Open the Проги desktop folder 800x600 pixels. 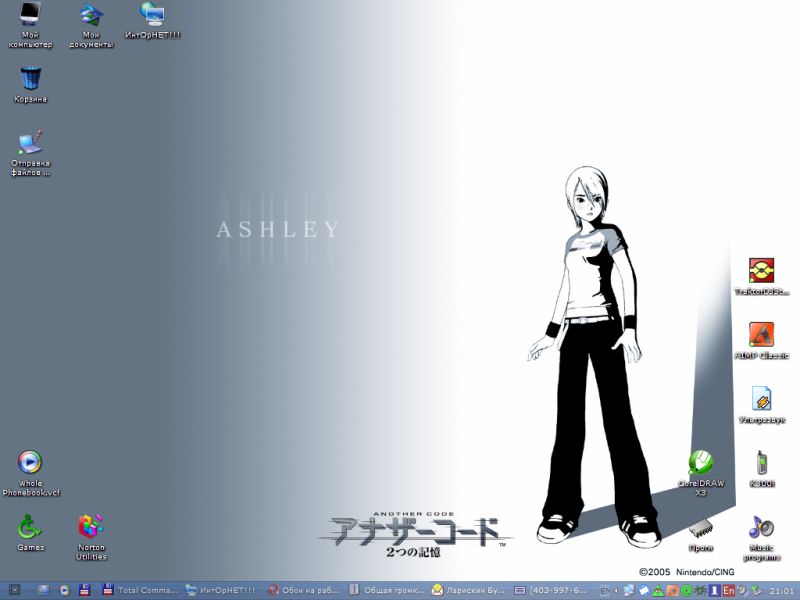pos(701,535)
